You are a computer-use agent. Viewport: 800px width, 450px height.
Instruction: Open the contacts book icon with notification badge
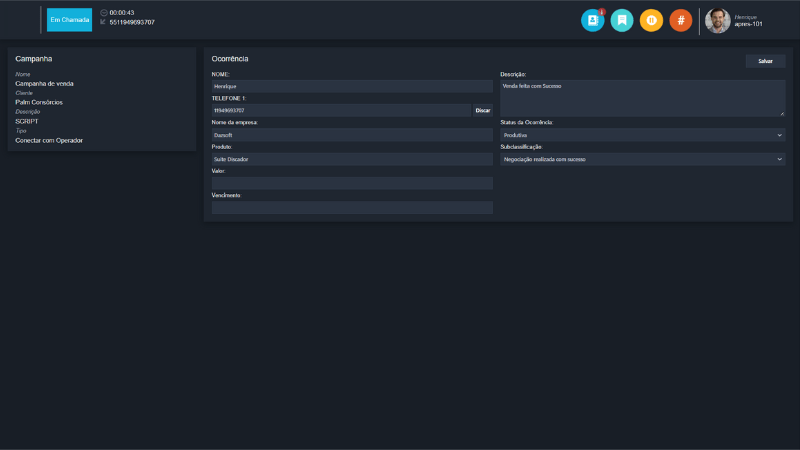pos(592,20)
